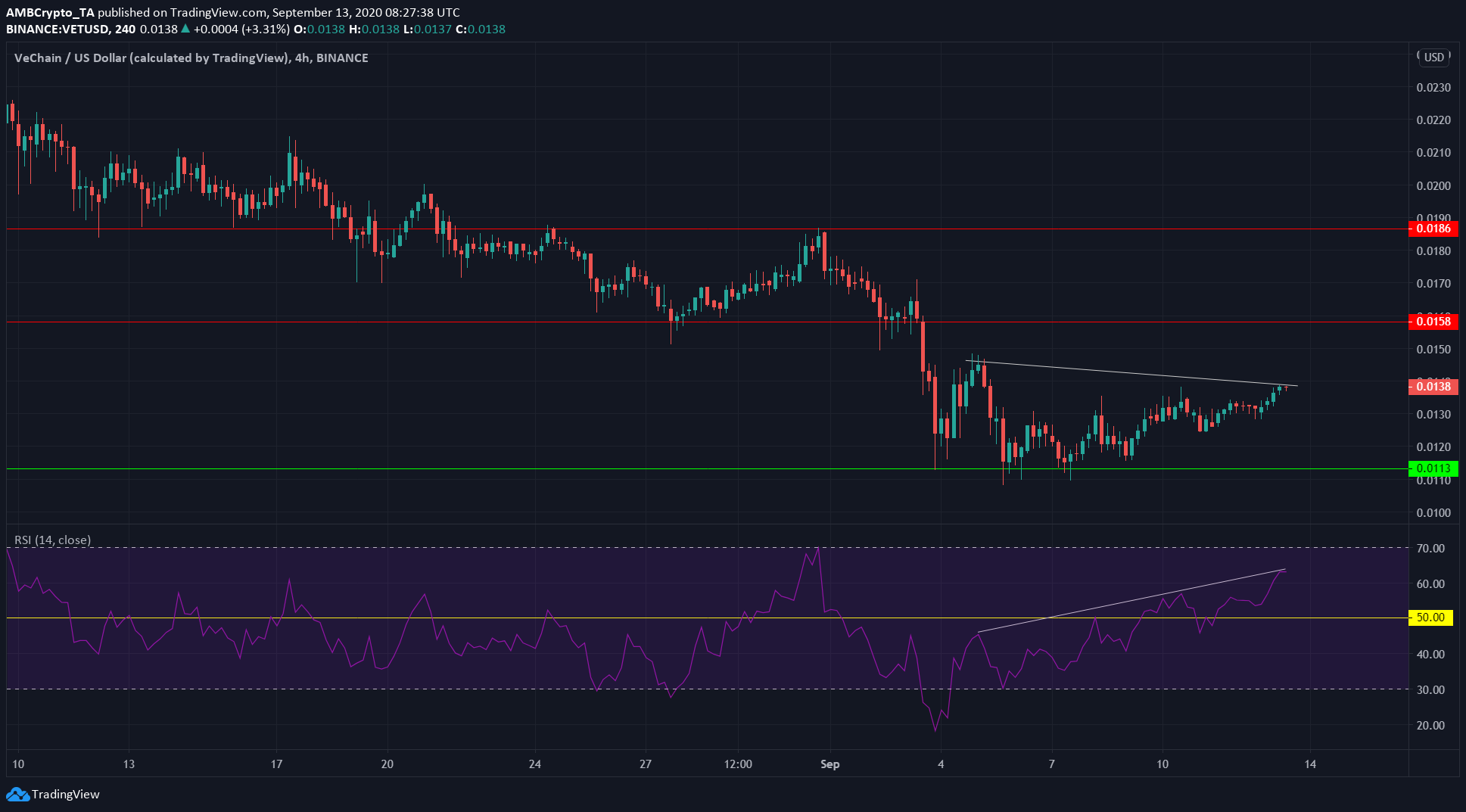
Task: Click the 0.0200 price axis value
Action: pyautogui.click(x=1433, y=186)
